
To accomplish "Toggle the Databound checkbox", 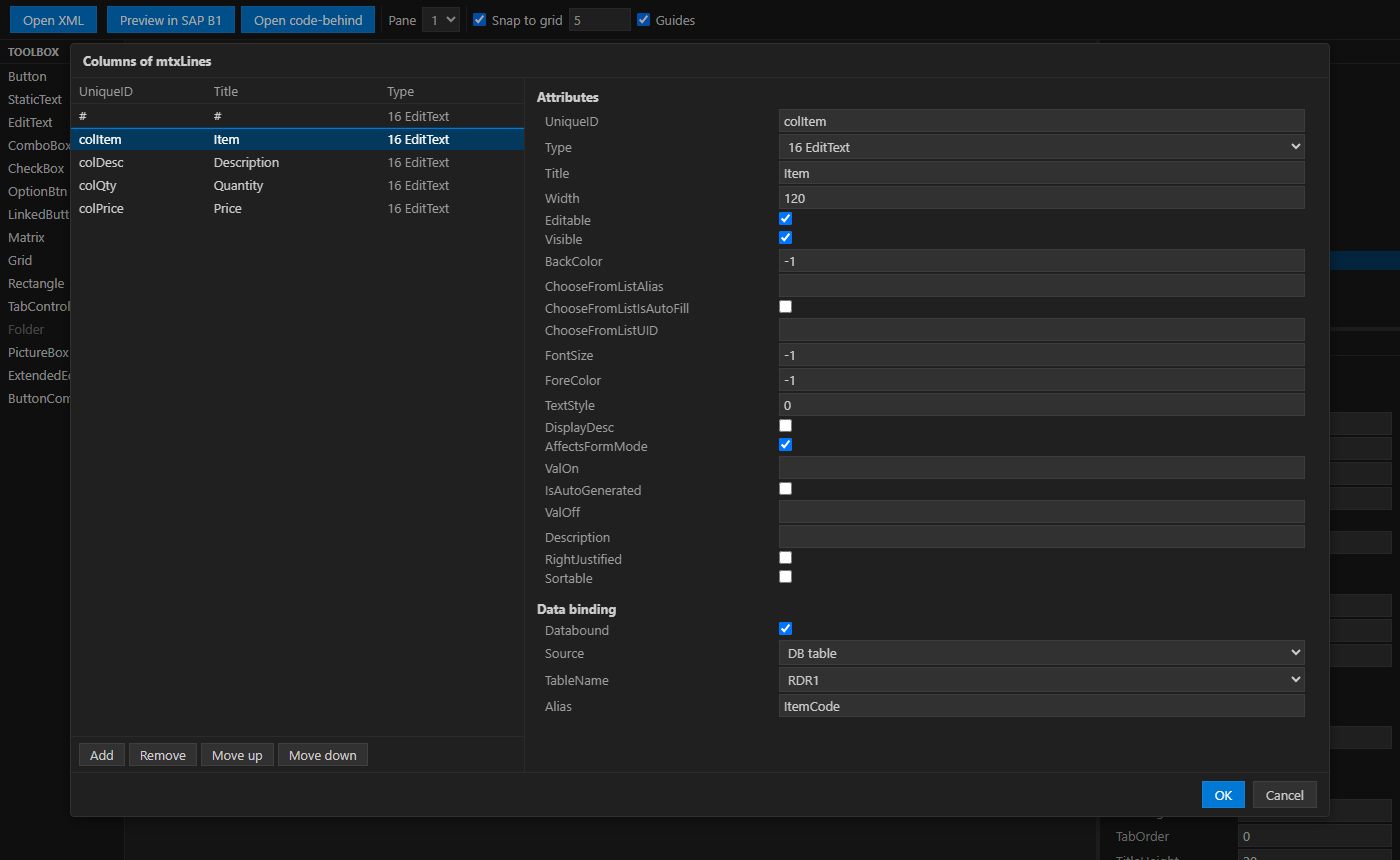I will tap(785, 629).
